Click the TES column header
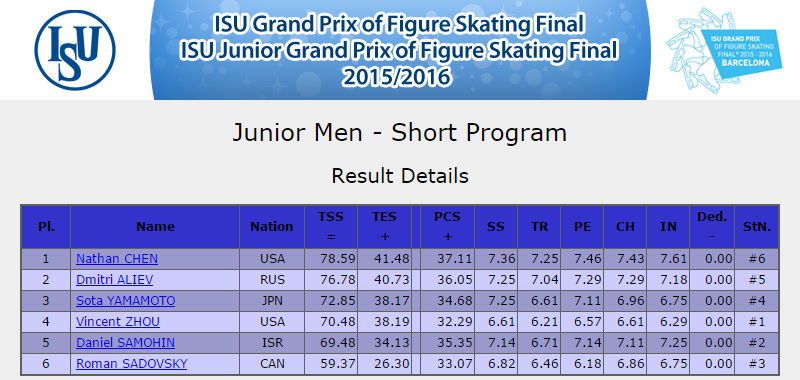Viewport: 800px width, 380px height. (384, 227)
